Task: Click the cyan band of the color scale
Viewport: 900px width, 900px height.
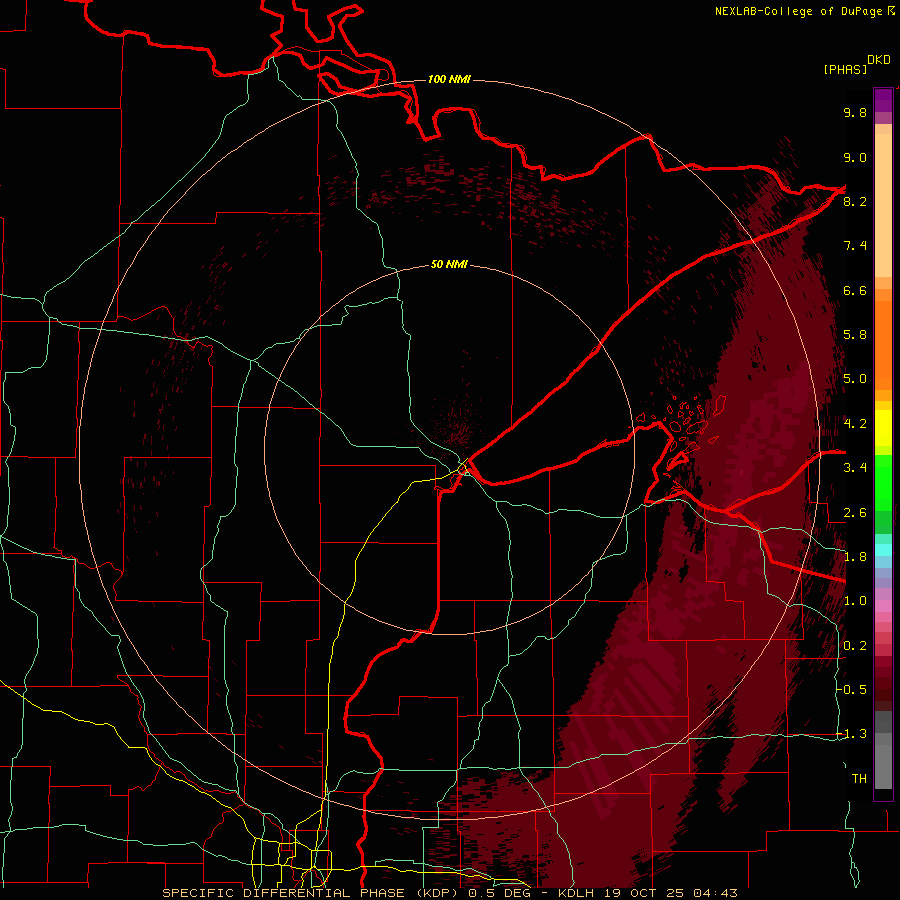Action: pos(883,550)
